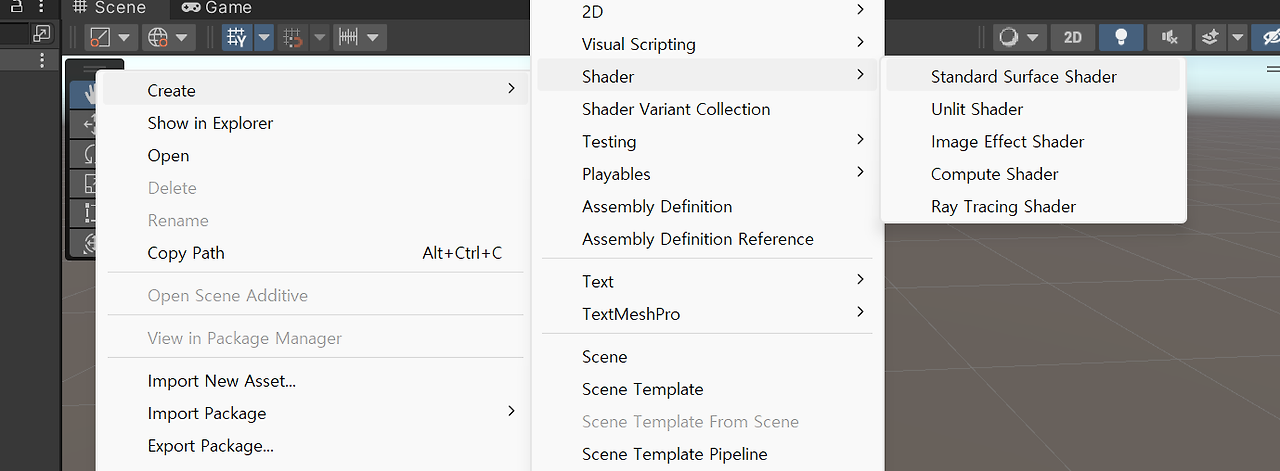The height and width of the screenshot is (471, 1280).
Task: Choose Show in Explorer from context menu
Action: [x=210, y=123]
